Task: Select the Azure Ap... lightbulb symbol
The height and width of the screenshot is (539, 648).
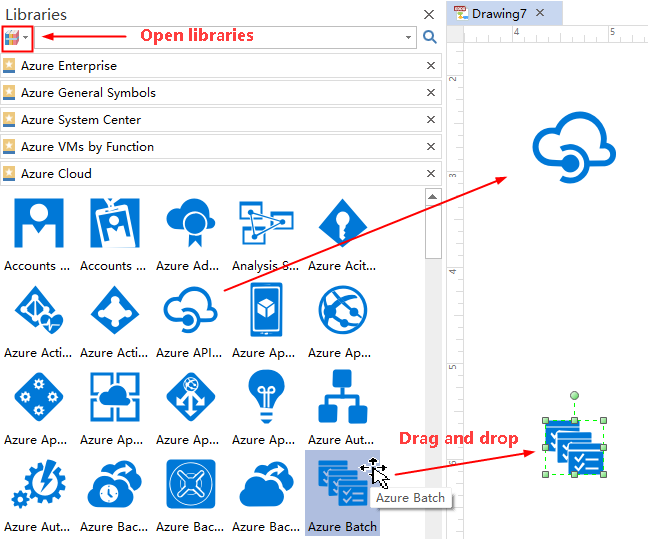Action: [266, 397]
